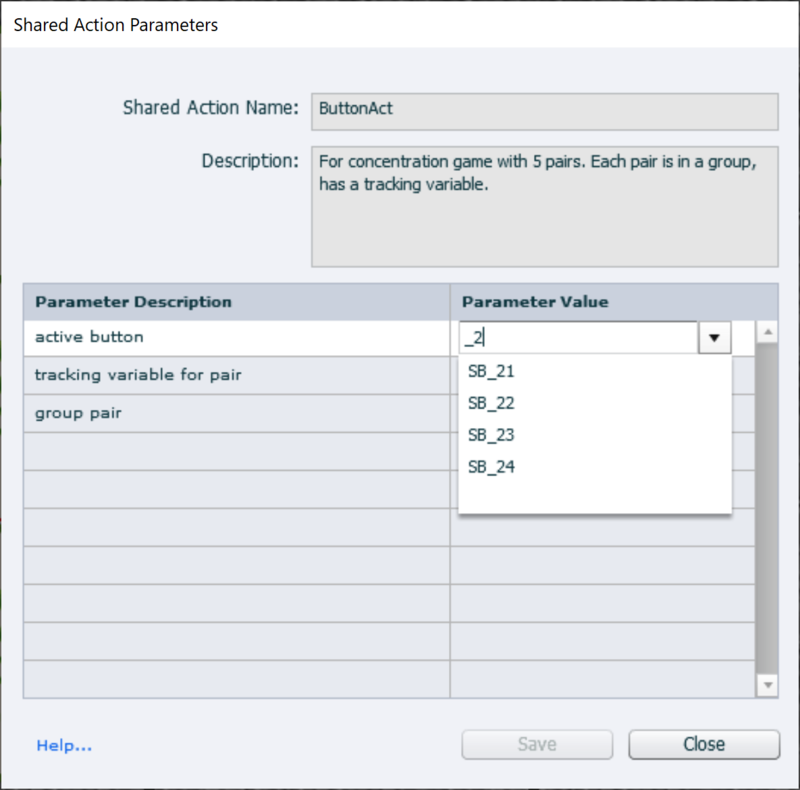Click the Shared Action Name field
This screenshot has height=790, width=800.
click(x=544, y=111)
